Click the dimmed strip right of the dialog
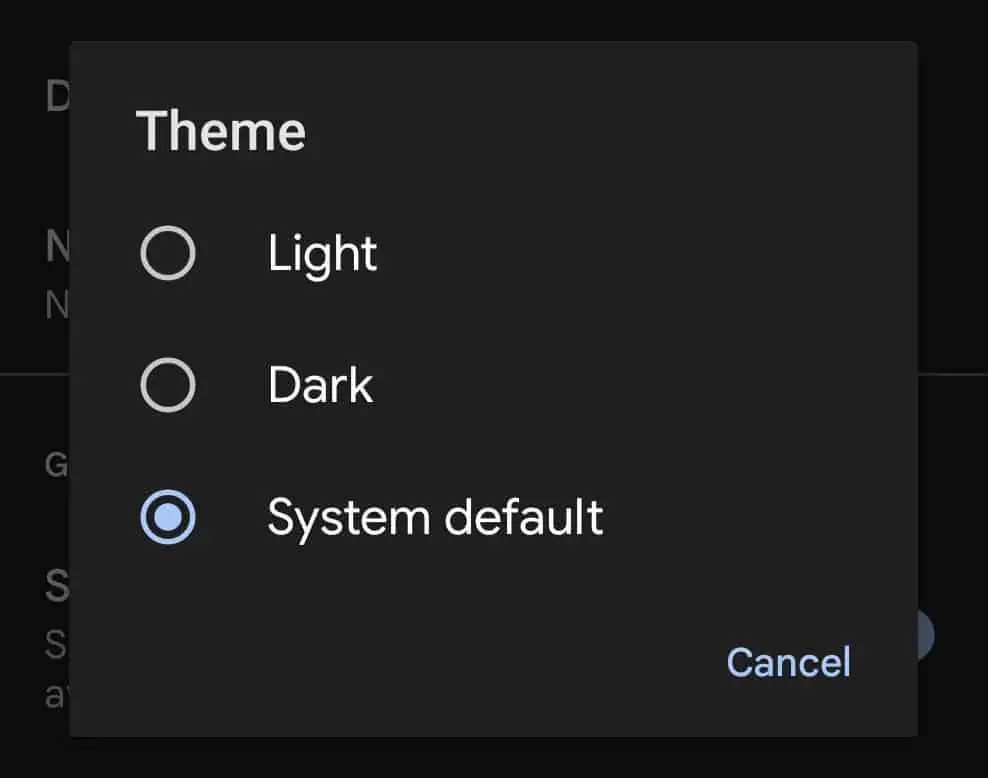Image resolution: width=988 pixels, height=778 pixels. click(x=952, y=300)
